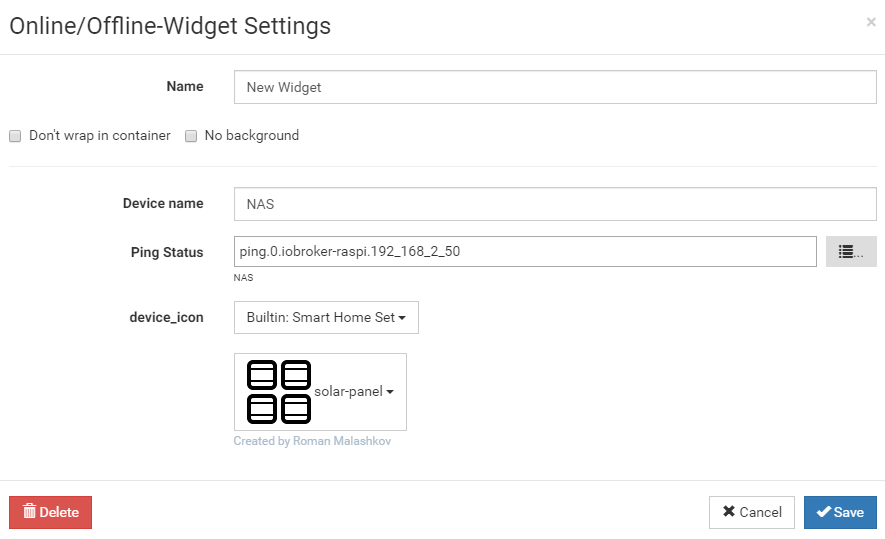
Task: Click the trash icon on the Delete button
Action: [29, 511]
